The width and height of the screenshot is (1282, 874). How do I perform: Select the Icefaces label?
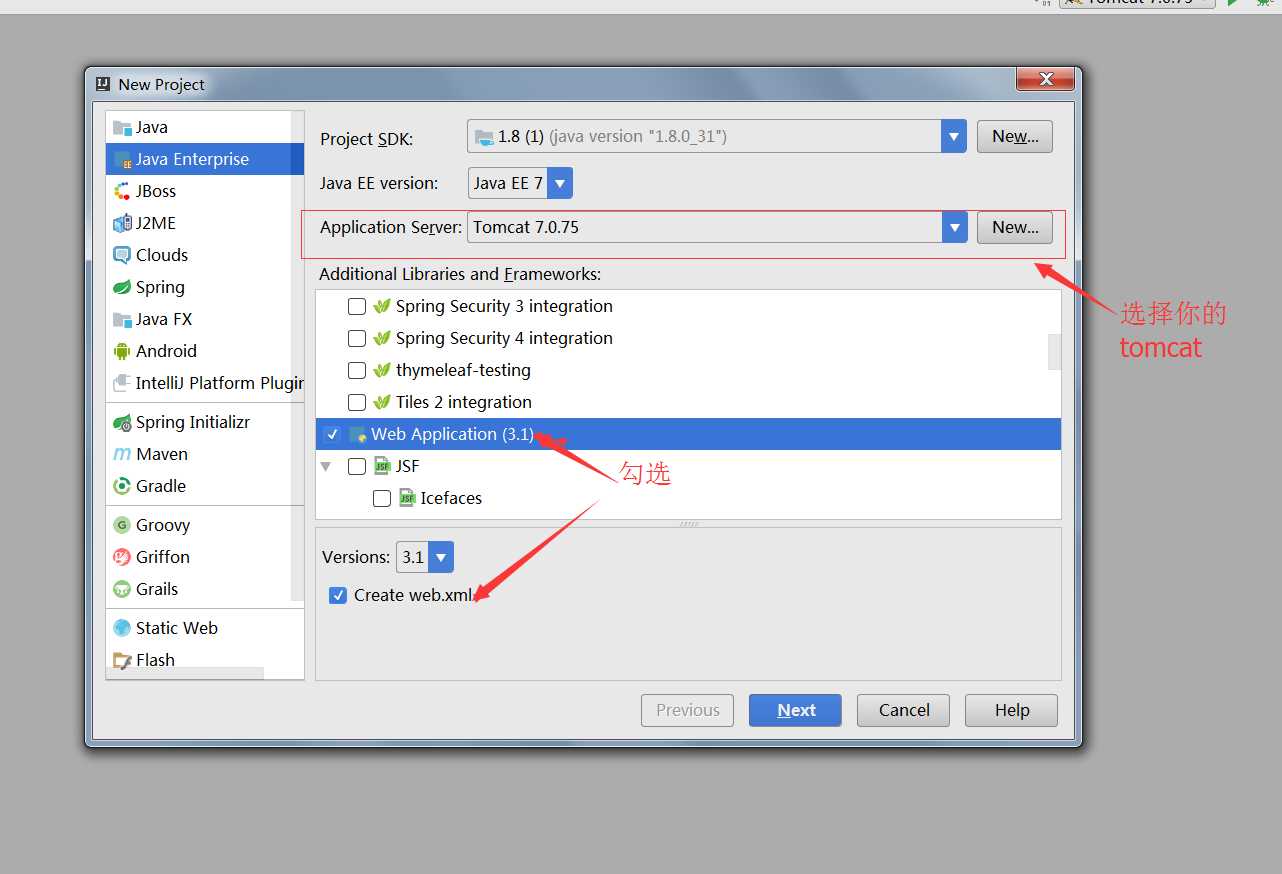pyautogui.click(x=451, y=498)
